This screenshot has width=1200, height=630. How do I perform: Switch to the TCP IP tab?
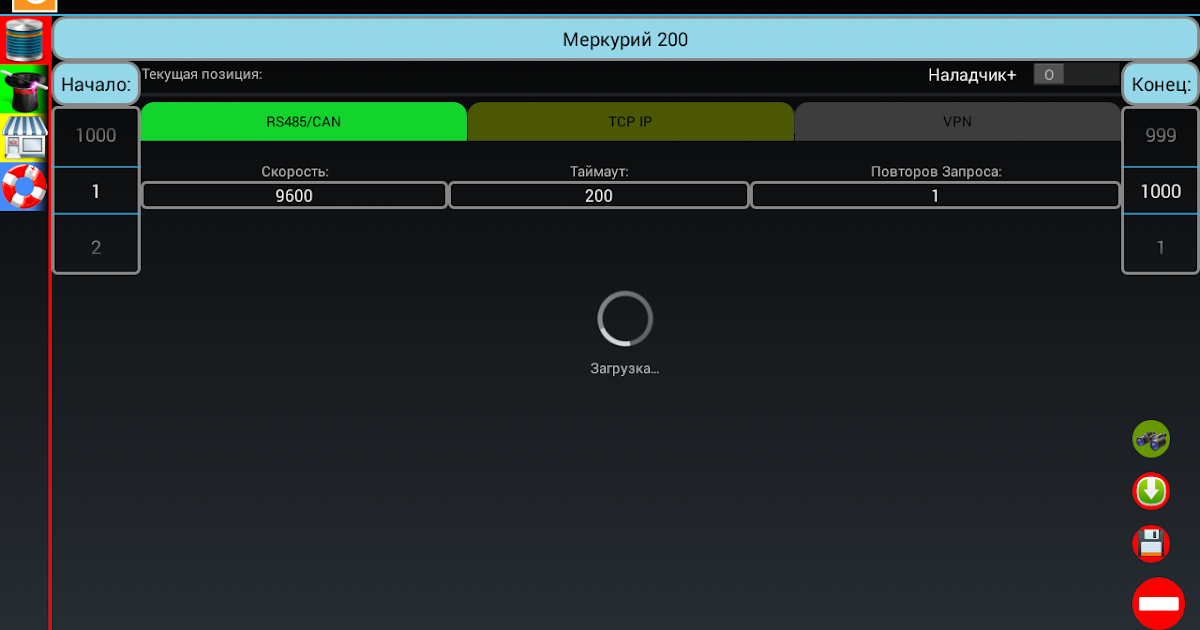click(631, 122)
